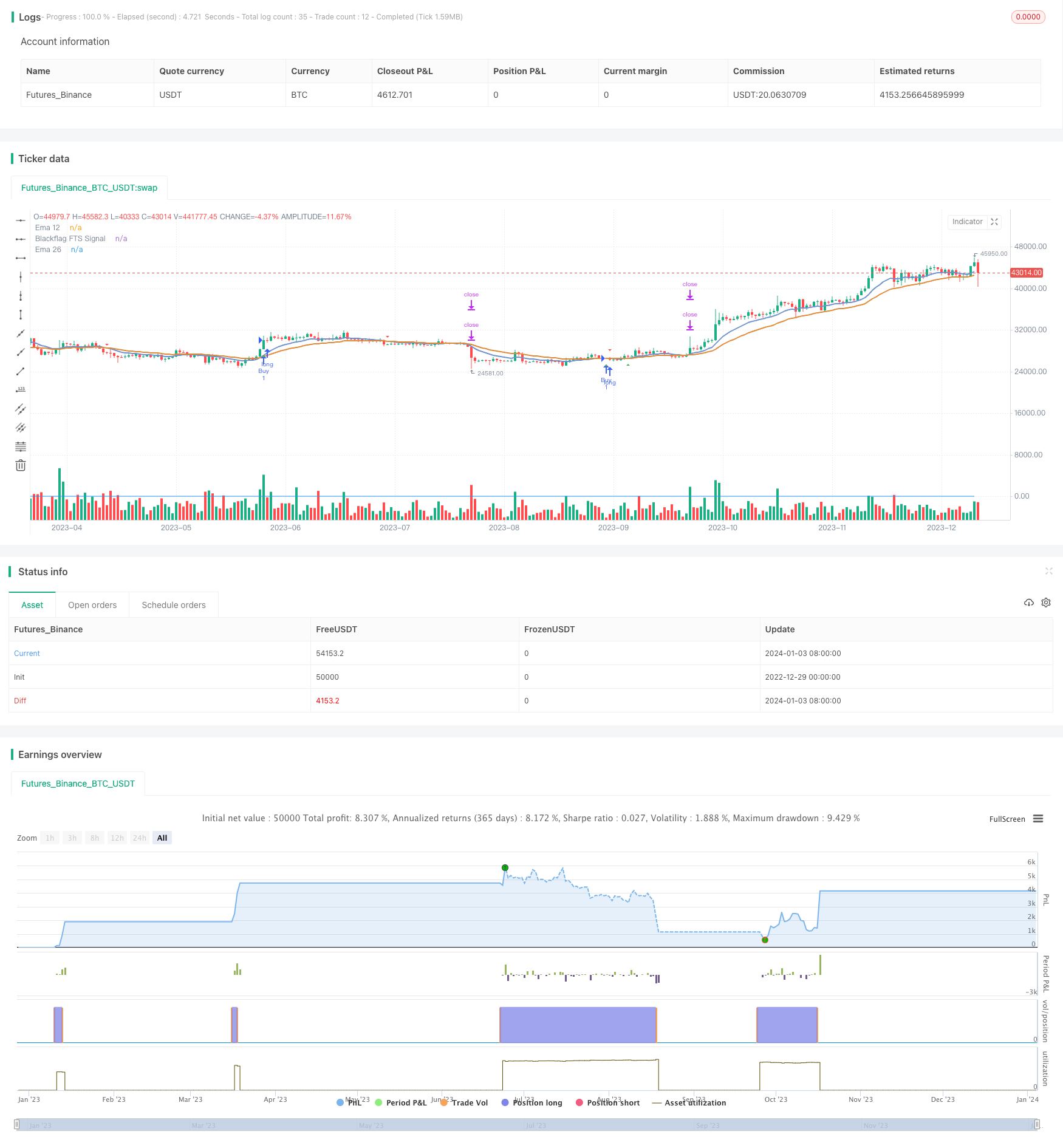Toggle the Position long series in legend
The width and height of the screenshot is (1063, 1148).
tap(531, 1102)
